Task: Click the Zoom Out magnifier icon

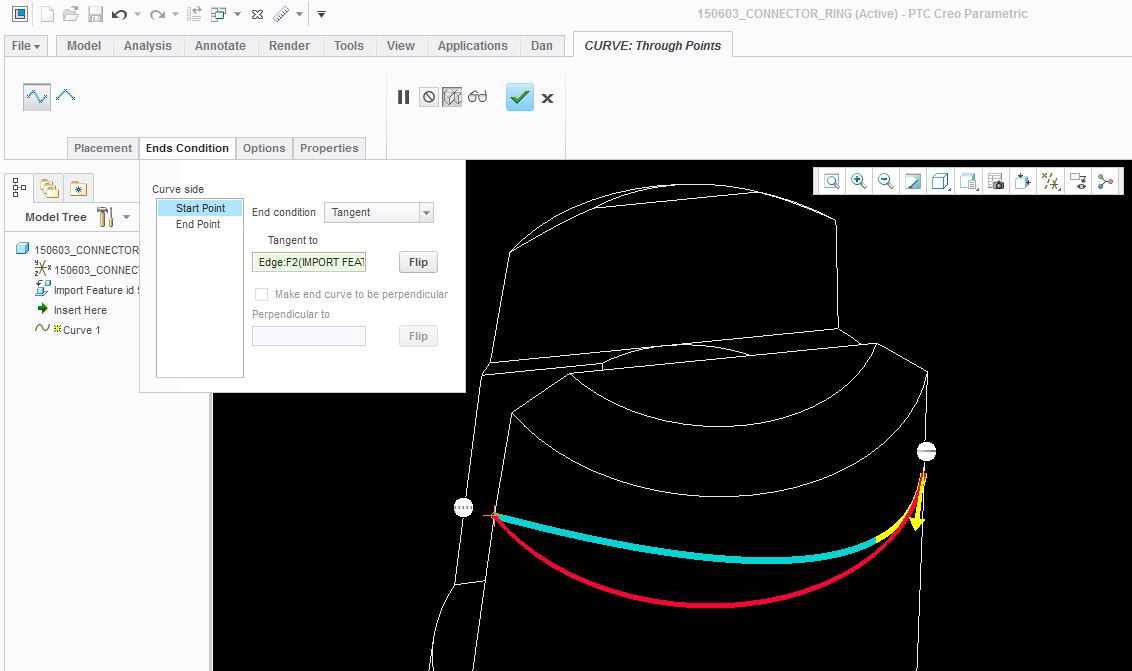Action: point(885,181)
